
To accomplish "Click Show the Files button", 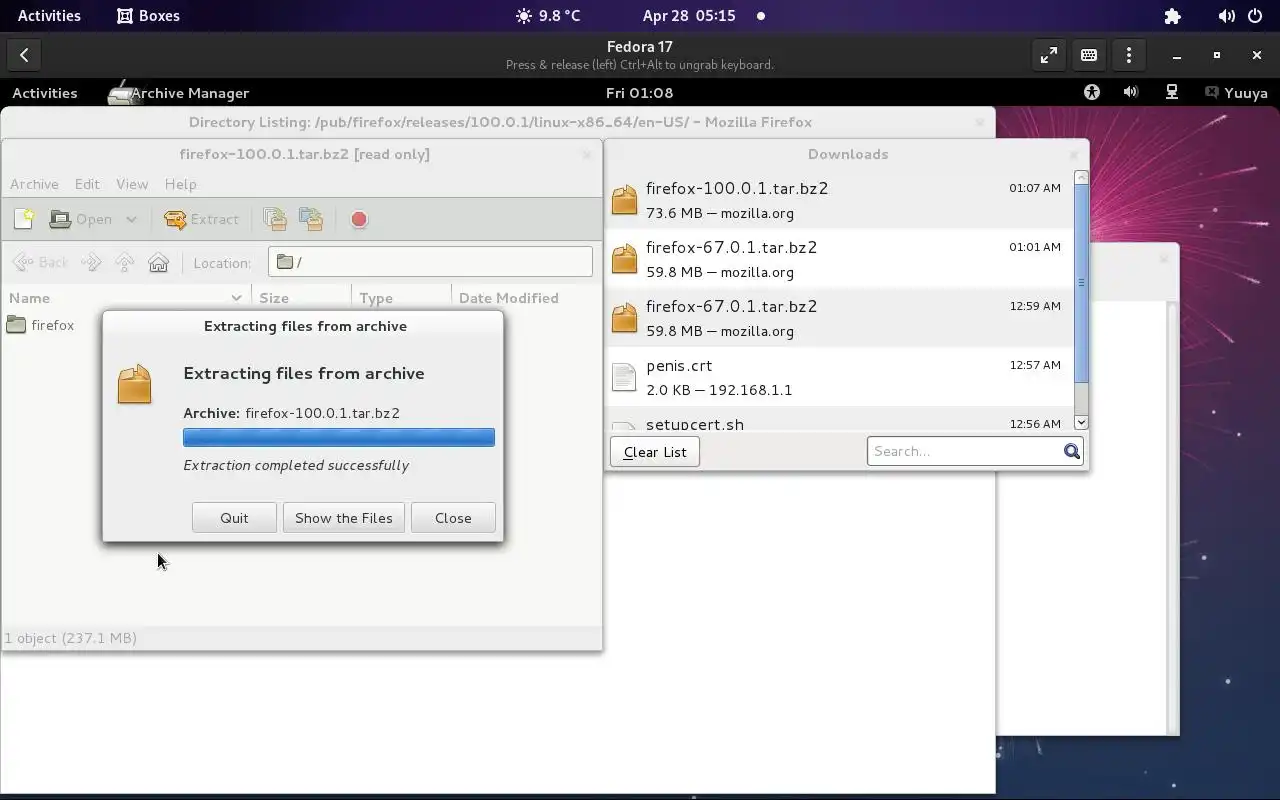I will coord(344,518).
